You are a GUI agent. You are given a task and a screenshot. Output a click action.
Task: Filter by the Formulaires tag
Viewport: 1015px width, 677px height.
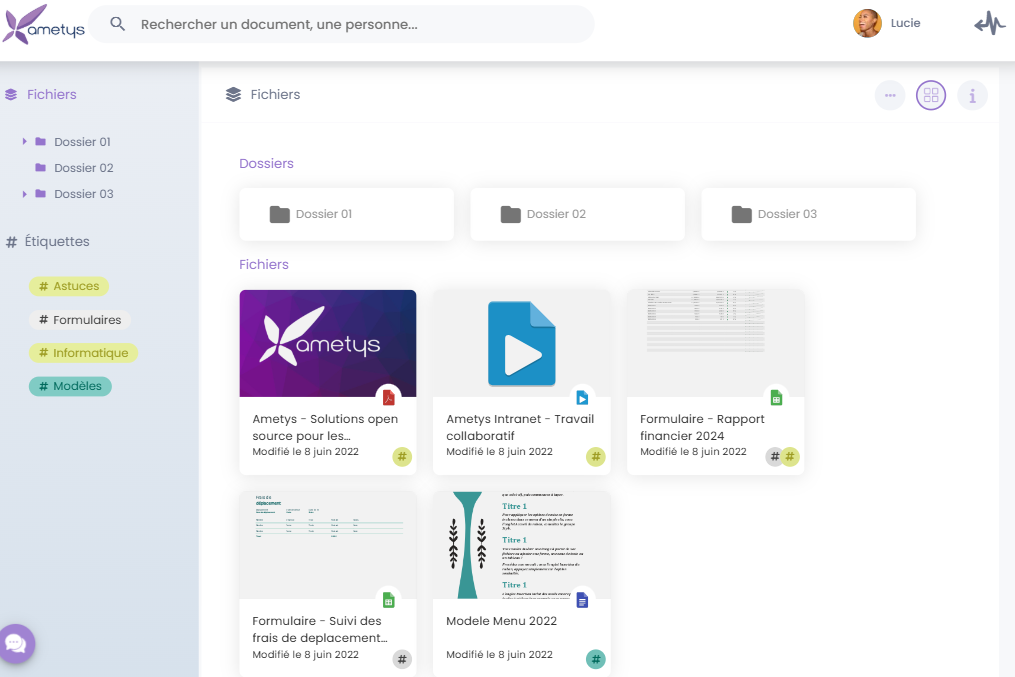click(80, 320)
